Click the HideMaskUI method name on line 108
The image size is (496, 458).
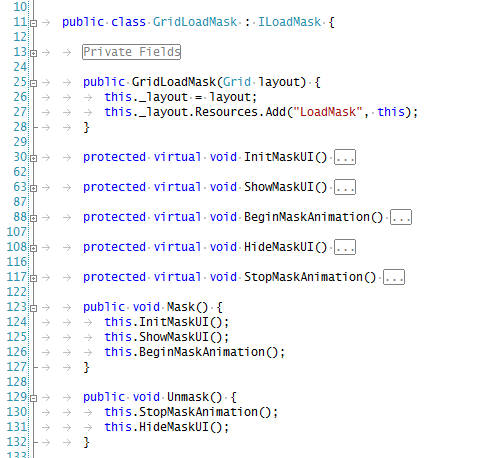279,247
